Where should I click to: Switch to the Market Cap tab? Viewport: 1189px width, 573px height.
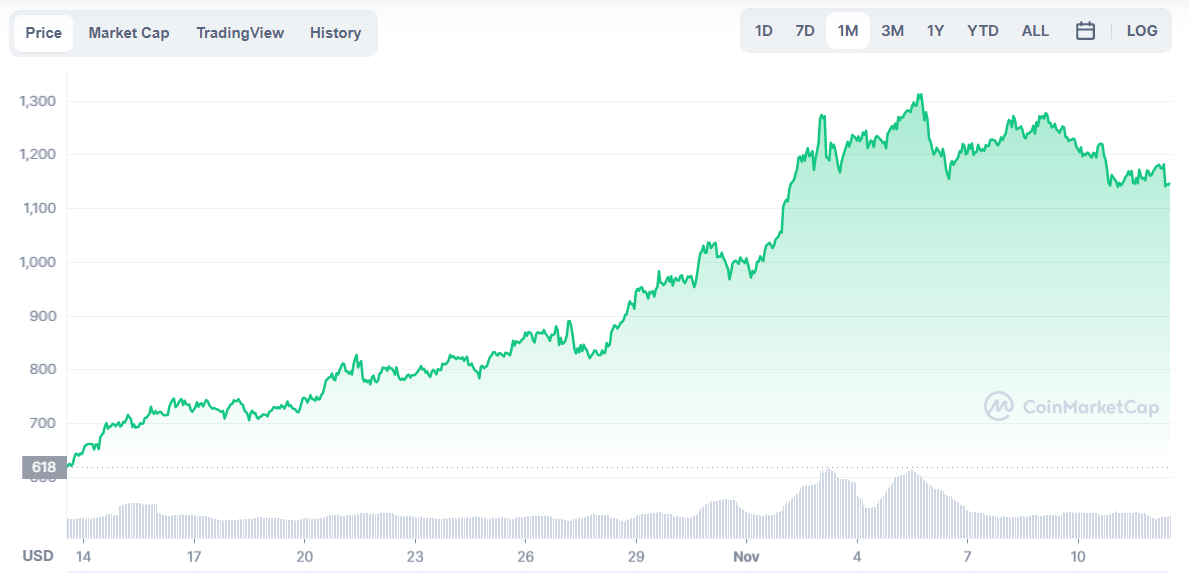click(129, 33)
